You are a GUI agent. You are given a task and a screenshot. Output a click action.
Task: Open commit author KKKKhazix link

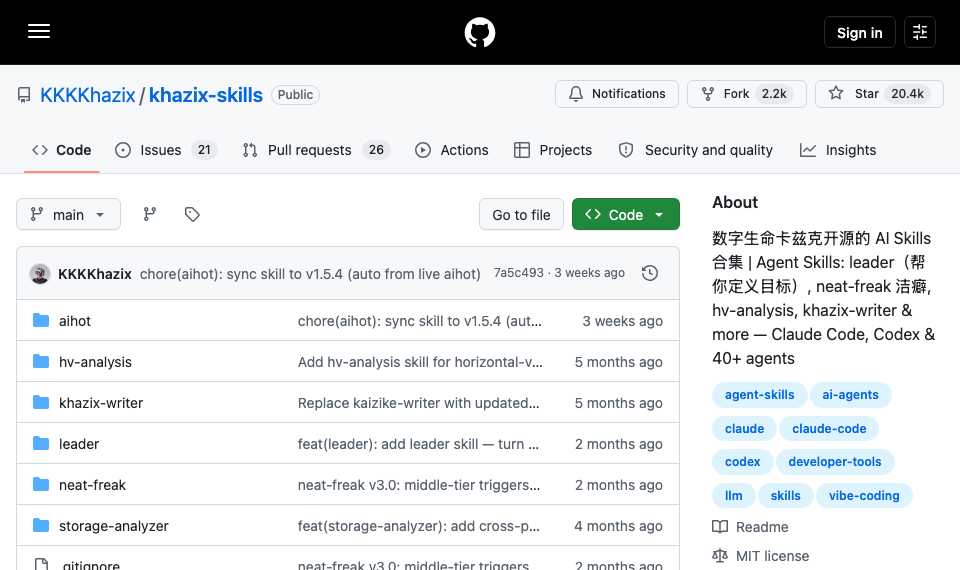click(x=95, y=274)
